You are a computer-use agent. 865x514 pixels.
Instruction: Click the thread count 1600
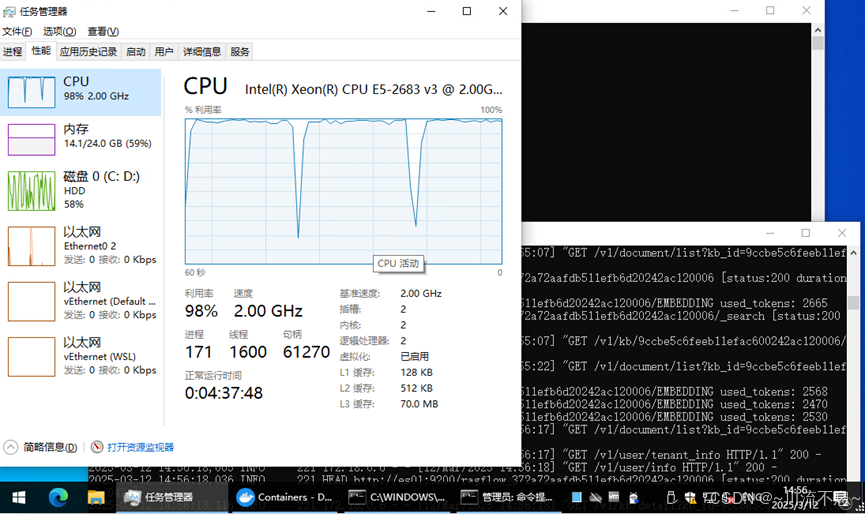(248, 352)
